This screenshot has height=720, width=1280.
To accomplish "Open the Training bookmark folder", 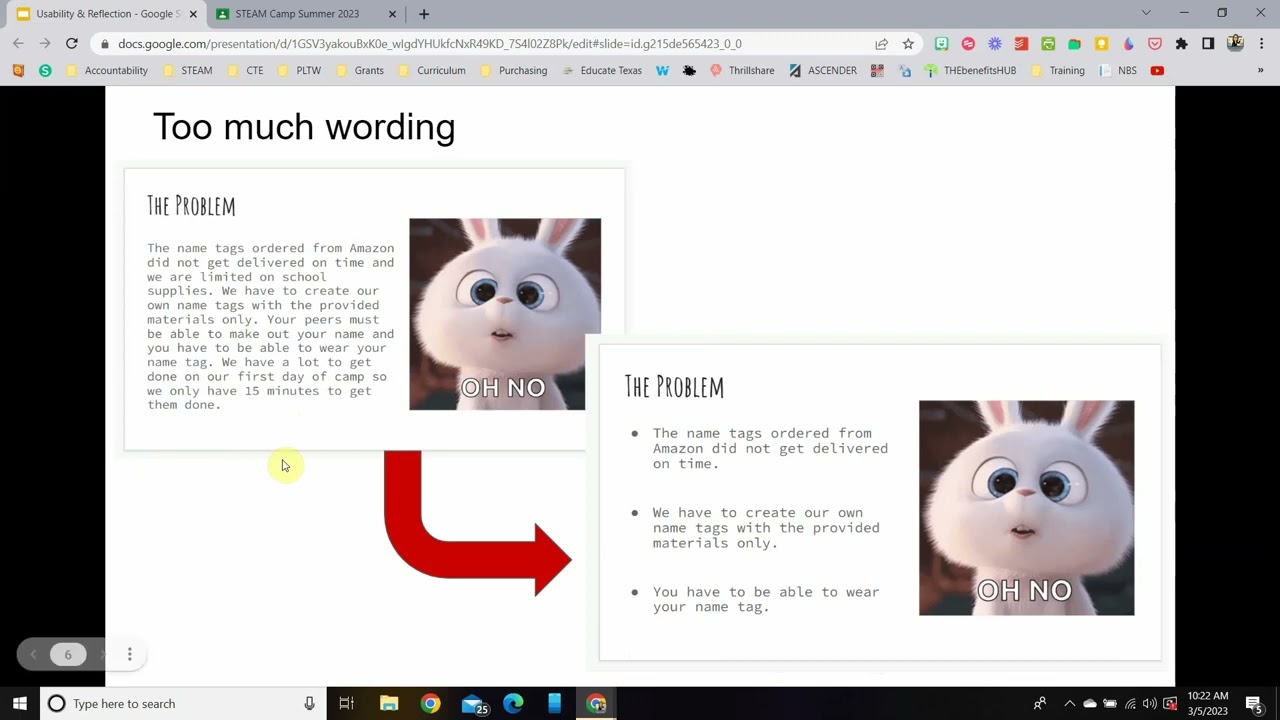I will (x=1058, y=71).
